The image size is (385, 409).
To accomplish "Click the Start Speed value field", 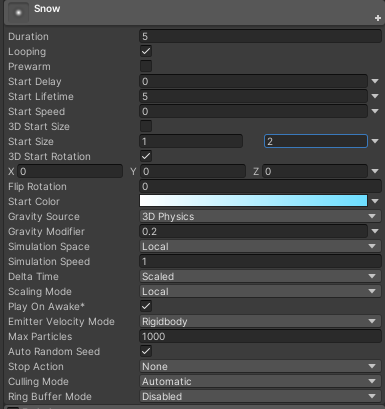I will (253, 111).
